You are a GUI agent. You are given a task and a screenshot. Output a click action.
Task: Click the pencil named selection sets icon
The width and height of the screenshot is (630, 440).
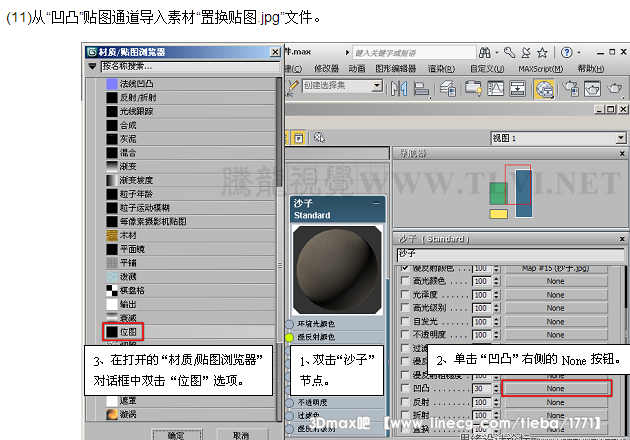(293, 86)
